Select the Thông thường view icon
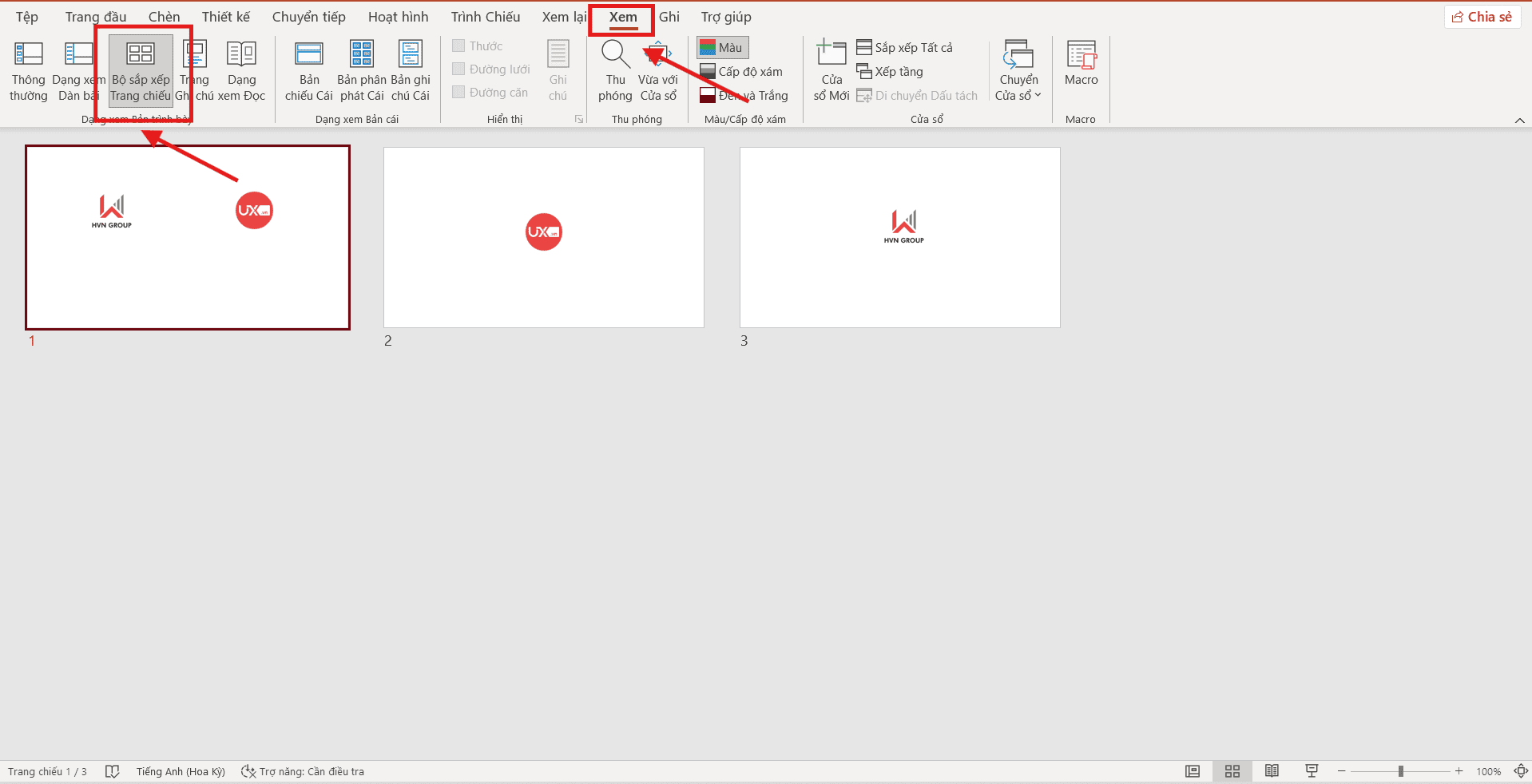 tap(28, 70)
